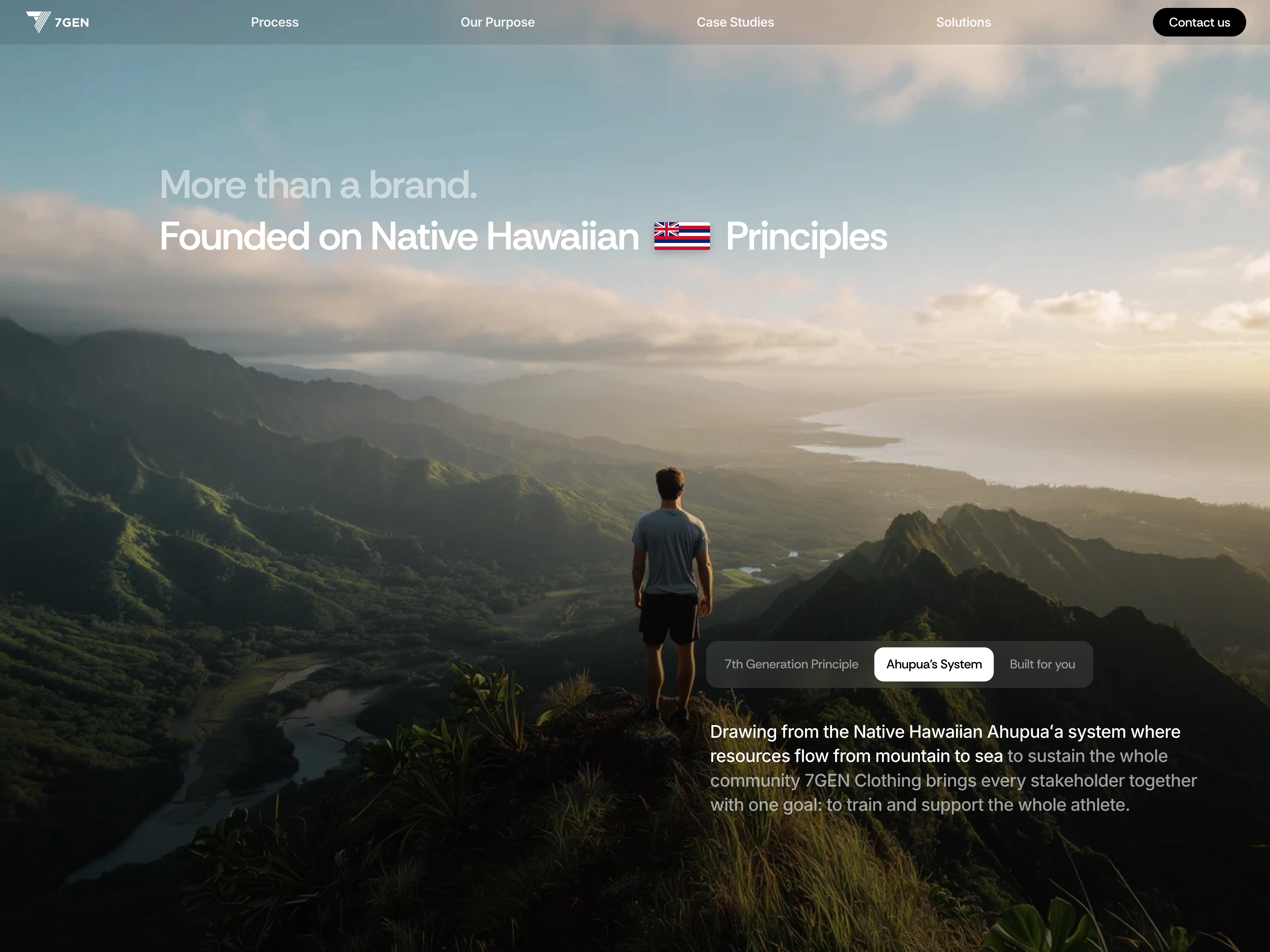The height and width of the screenshot is (952, 1270).
Task: Click the Contact us button
Action: coord(1199,22)
